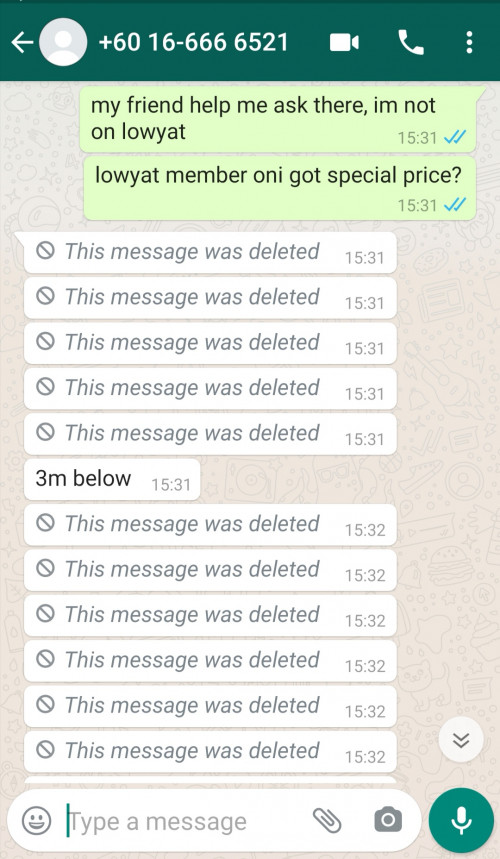The height and width of the screenshot is (859, 500).
Task: Tap the last fully visible deleted message at 15:32
Action: 210,752
